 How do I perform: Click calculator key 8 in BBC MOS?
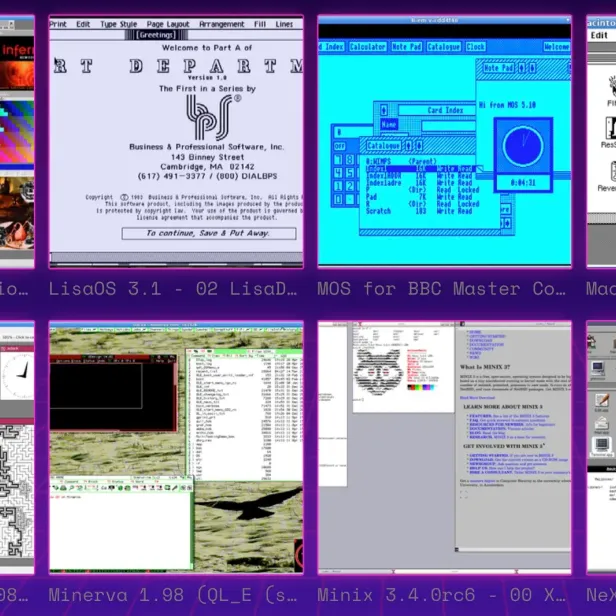[x=350, y=160]
